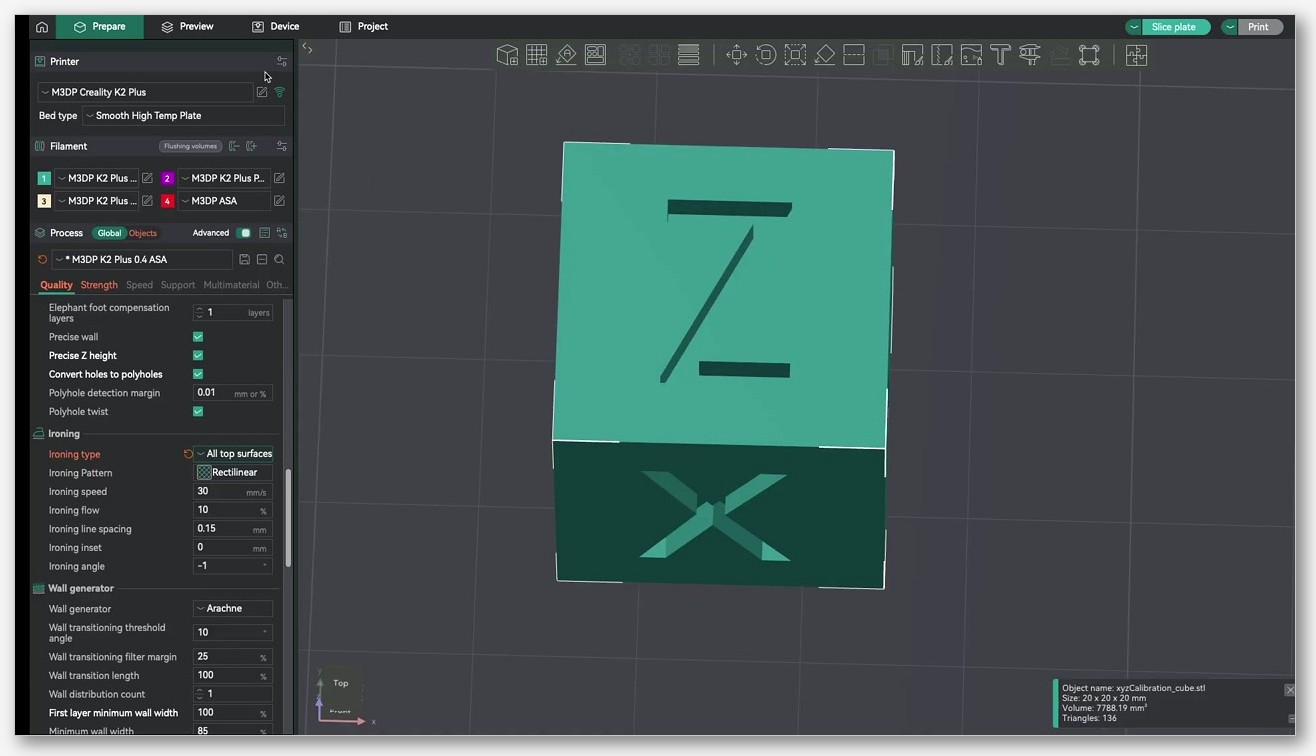This screenshot has width=1316, height=756.
Task: Select the Scale tool
Action: click(x=795, y=55)
